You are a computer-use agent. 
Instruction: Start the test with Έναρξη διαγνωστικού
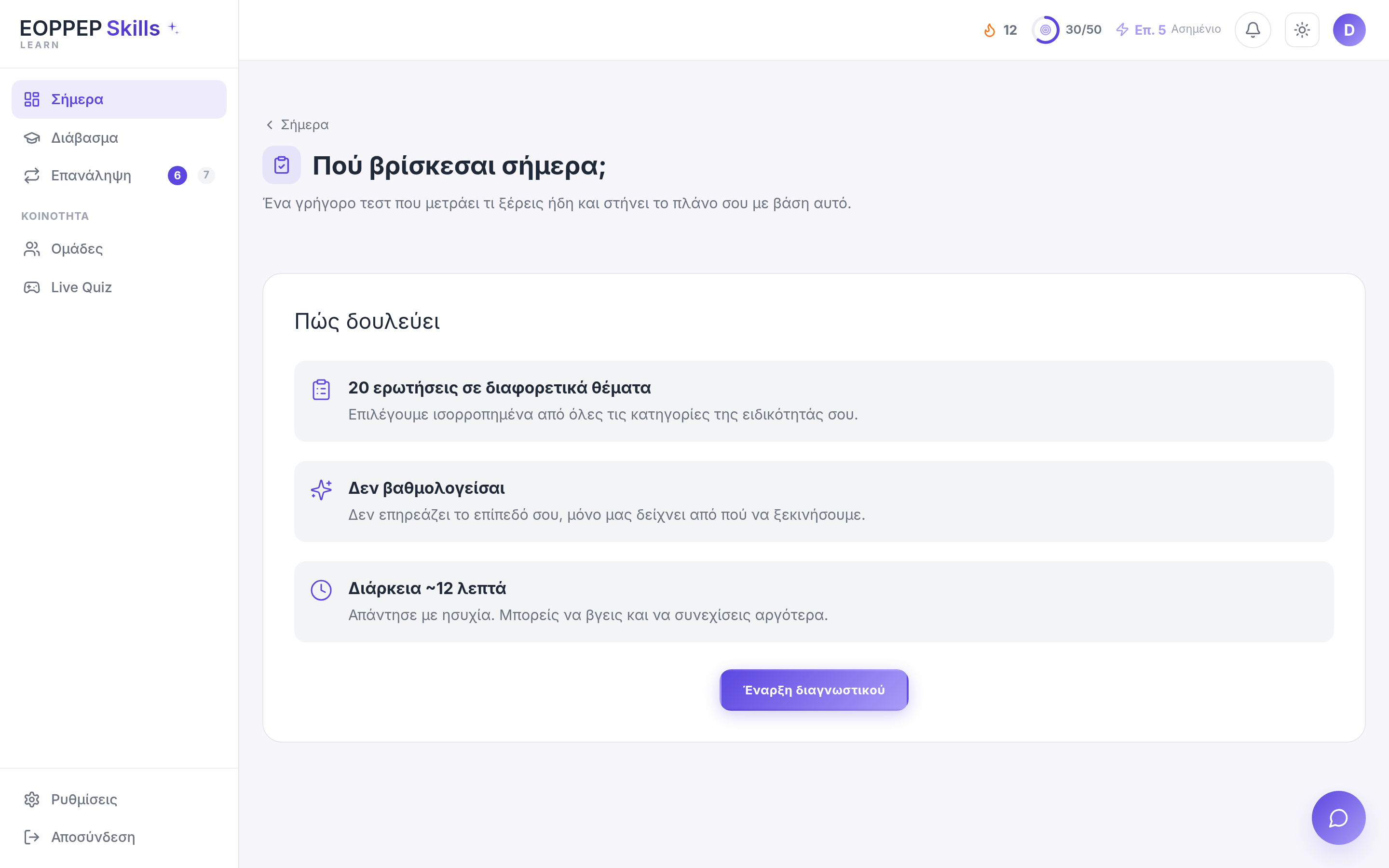click(x=814, y=690)
